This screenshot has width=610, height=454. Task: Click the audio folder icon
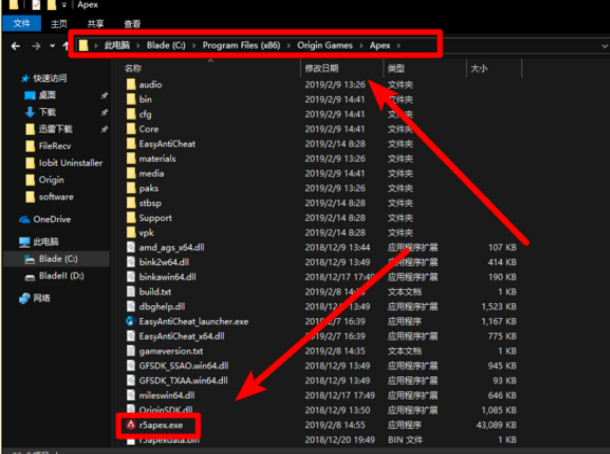coord(130,85)
